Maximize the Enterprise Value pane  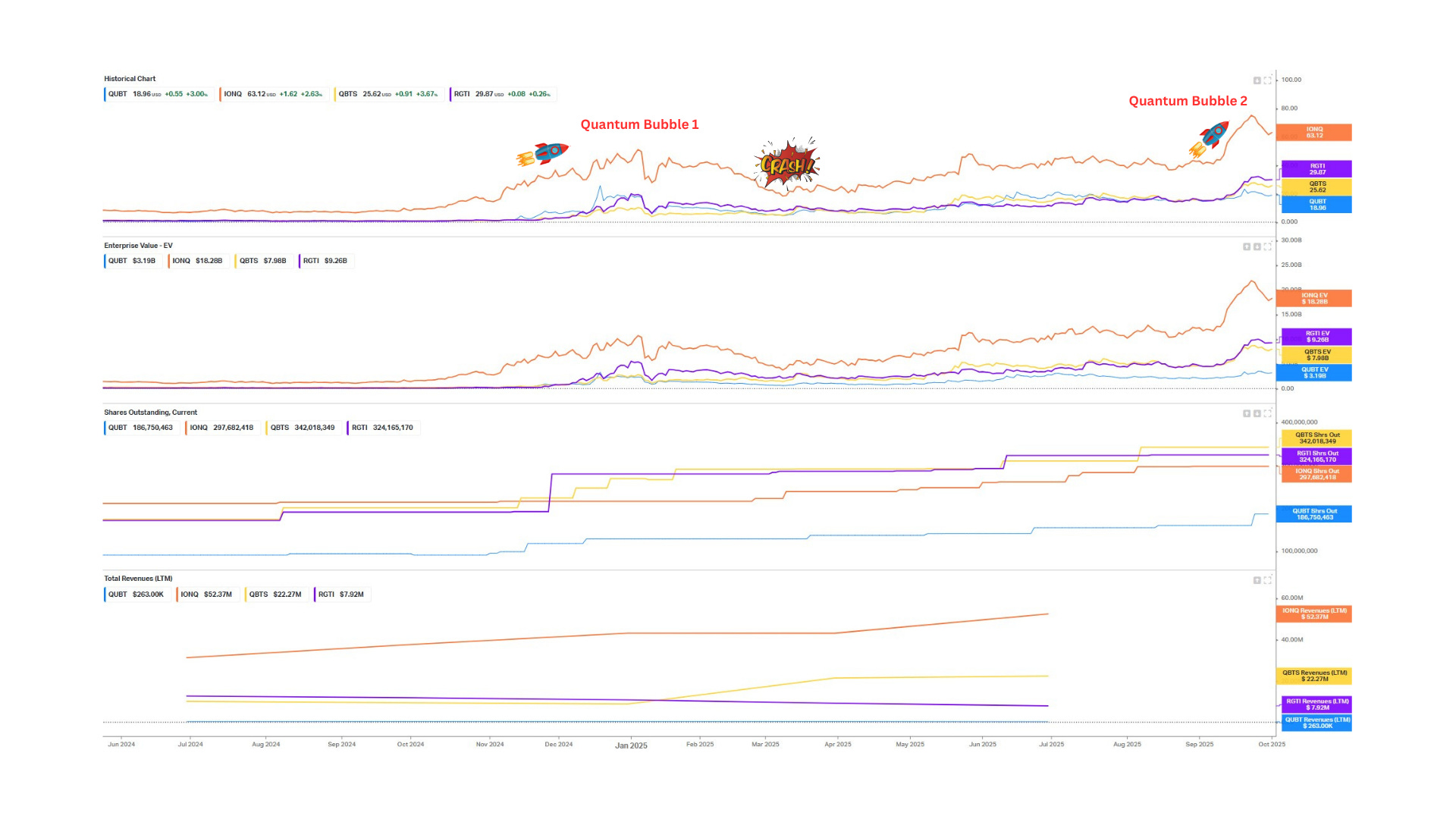[1267, 246]
